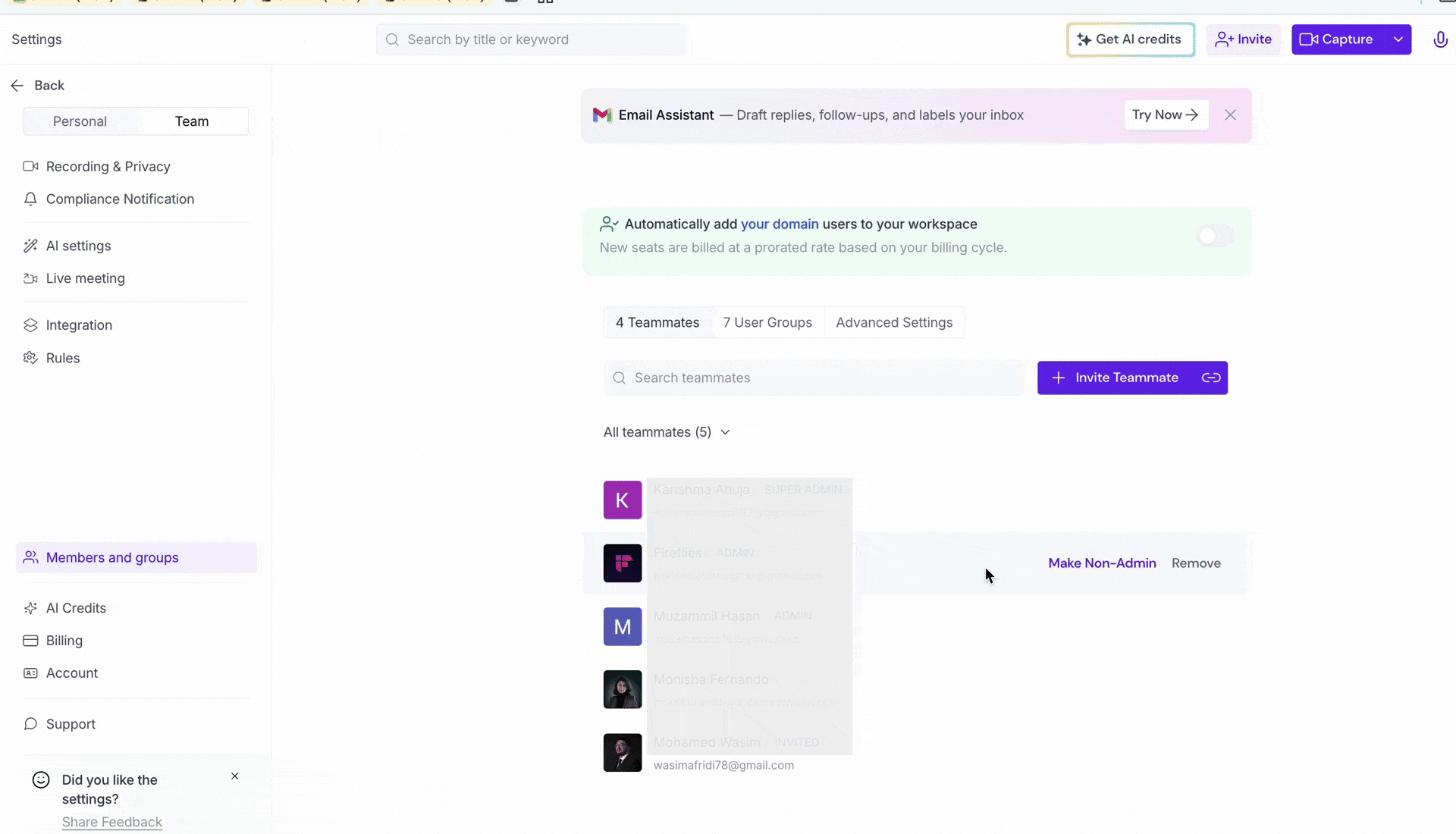Open the Share Feedback link
Viewport: 1456px width, 834px height.
pyautogui.click(x=111, y=822)
